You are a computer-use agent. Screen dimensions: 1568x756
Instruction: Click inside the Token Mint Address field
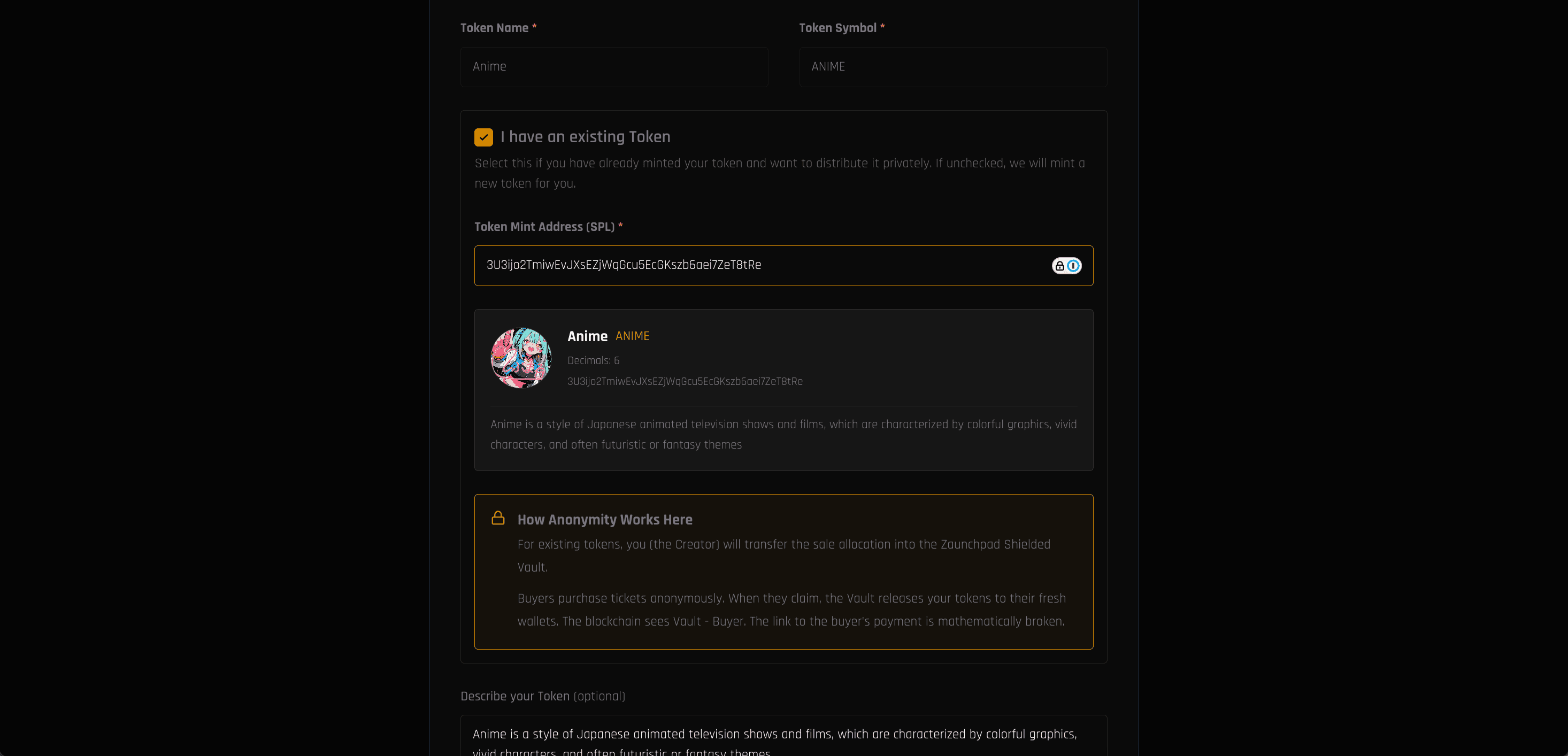[x=761, y=265]
